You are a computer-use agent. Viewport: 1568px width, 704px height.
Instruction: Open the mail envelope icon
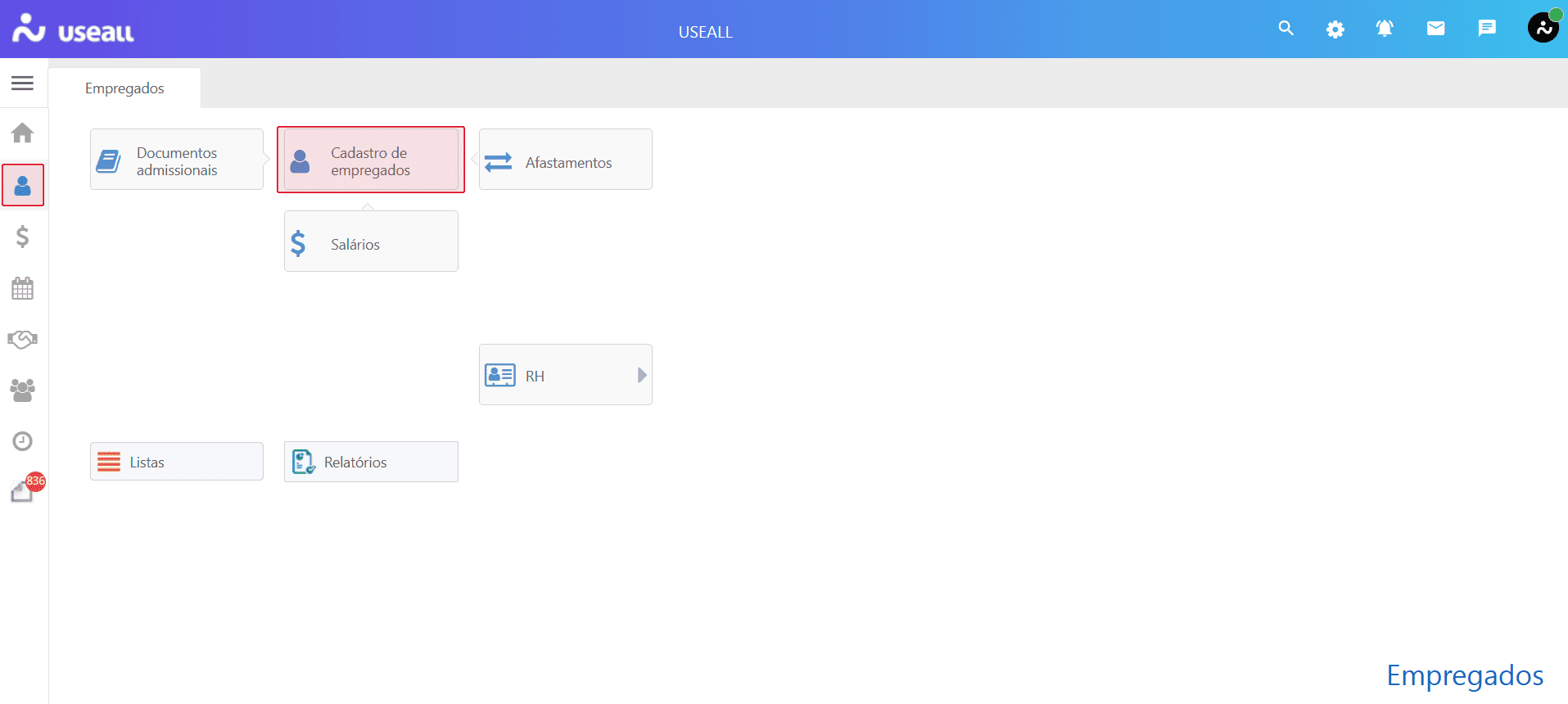point(1436,29)
